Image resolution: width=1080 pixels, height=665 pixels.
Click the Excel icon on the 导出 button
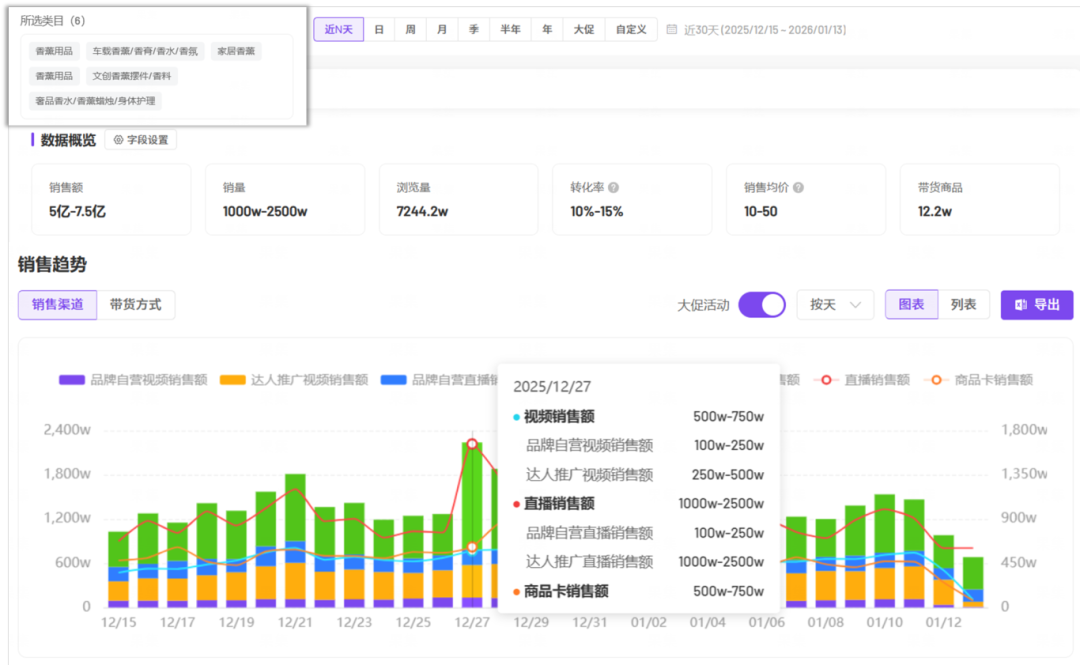click(1021, 305)
